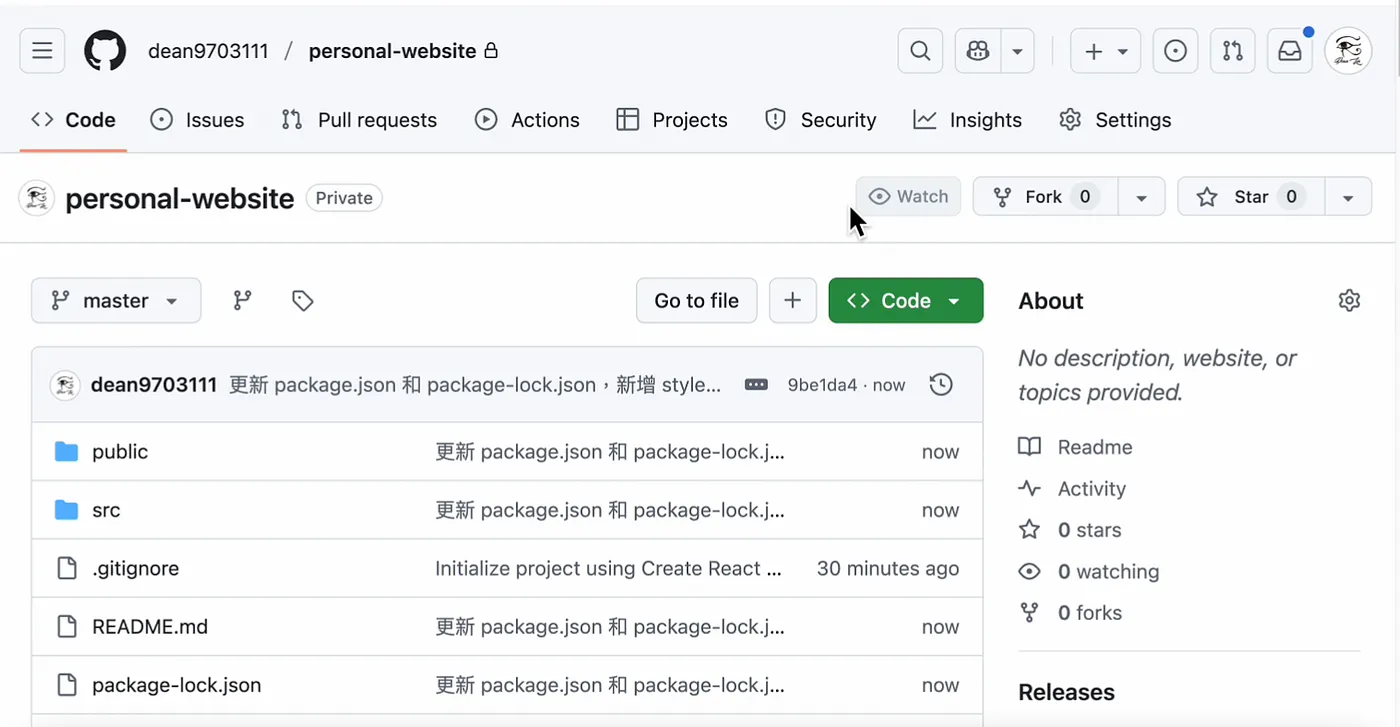Screen dimensions: 1400x727
Task: Expand the Fork dropdown arrow
Action: (1141, 197)
